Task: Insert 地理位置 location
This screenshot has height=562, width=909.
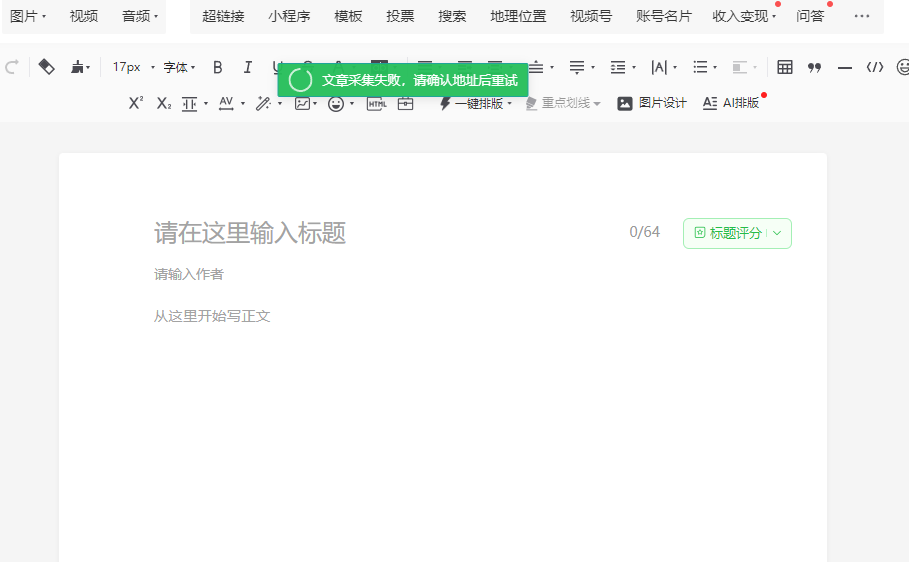Action: [518, 16]
